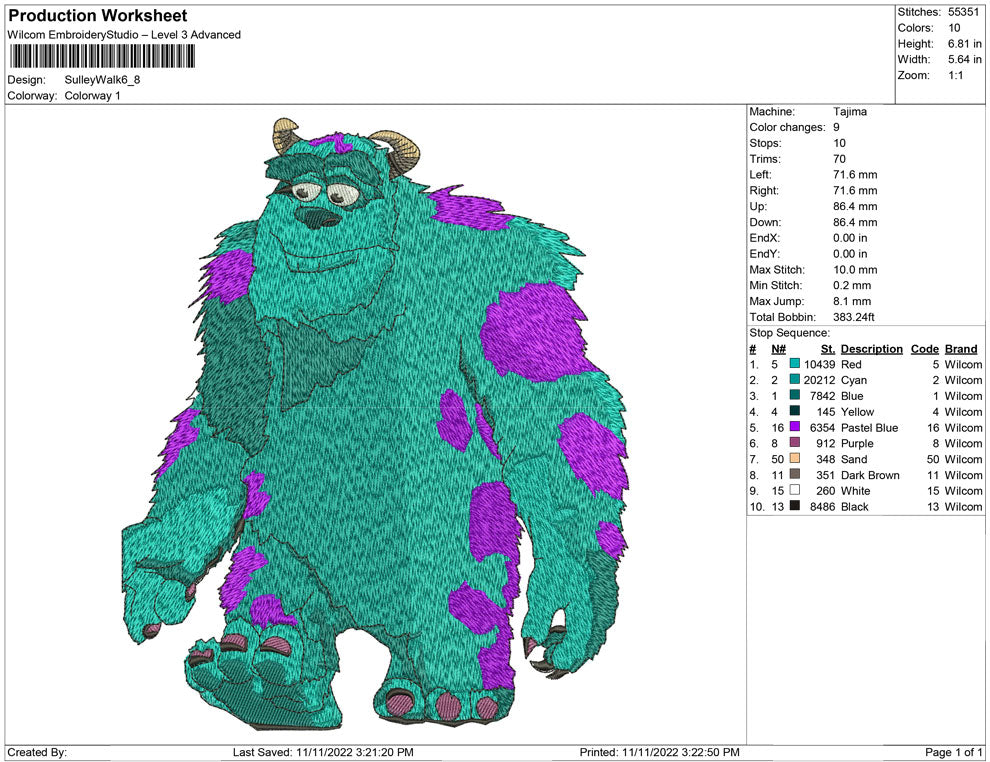Click stitch count 8486 in Black row

click(822, 506)
